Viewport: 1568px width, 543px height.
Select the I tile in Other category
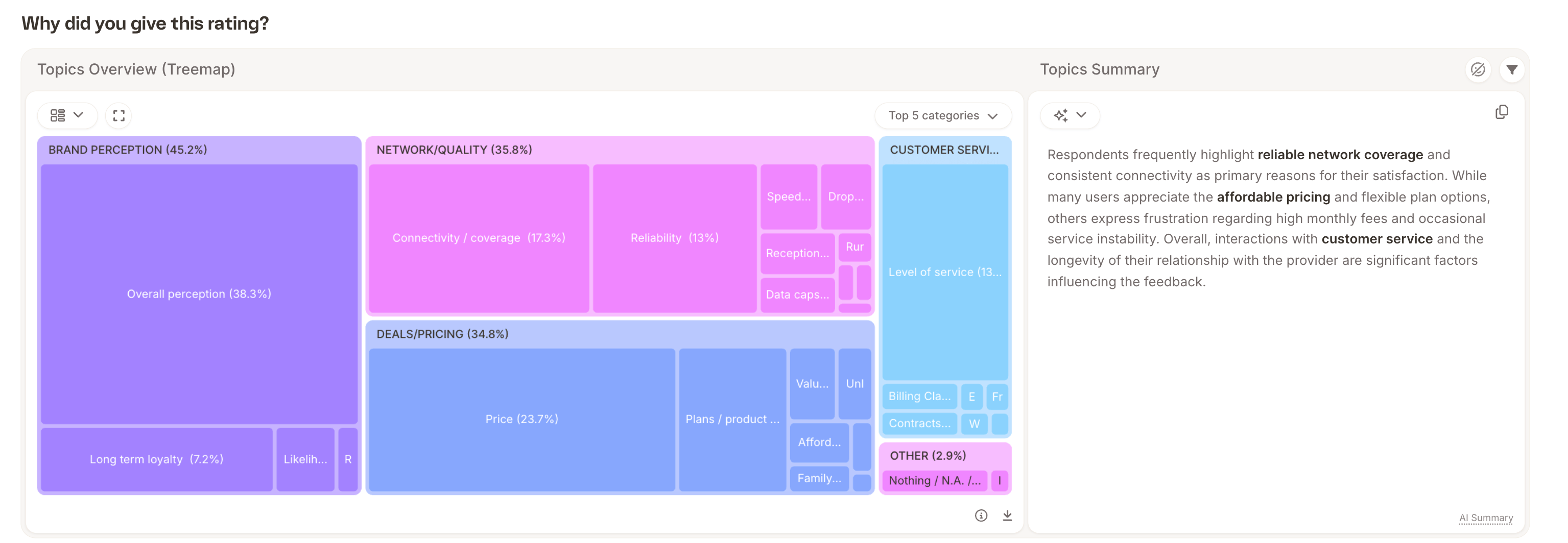point(999,480)
